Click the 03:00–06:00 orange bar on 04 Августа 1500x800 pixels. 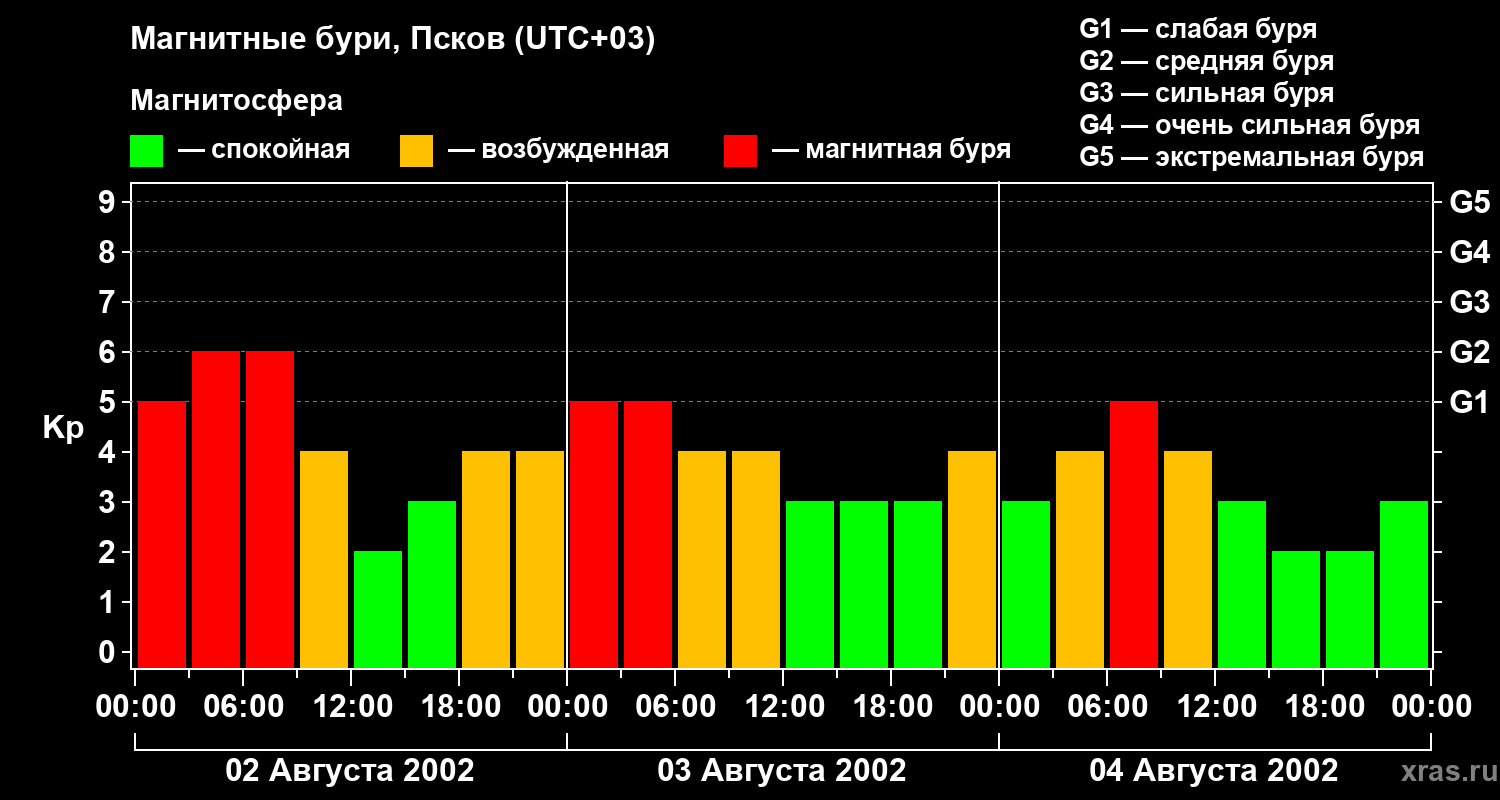click(x=1080, y=559)
